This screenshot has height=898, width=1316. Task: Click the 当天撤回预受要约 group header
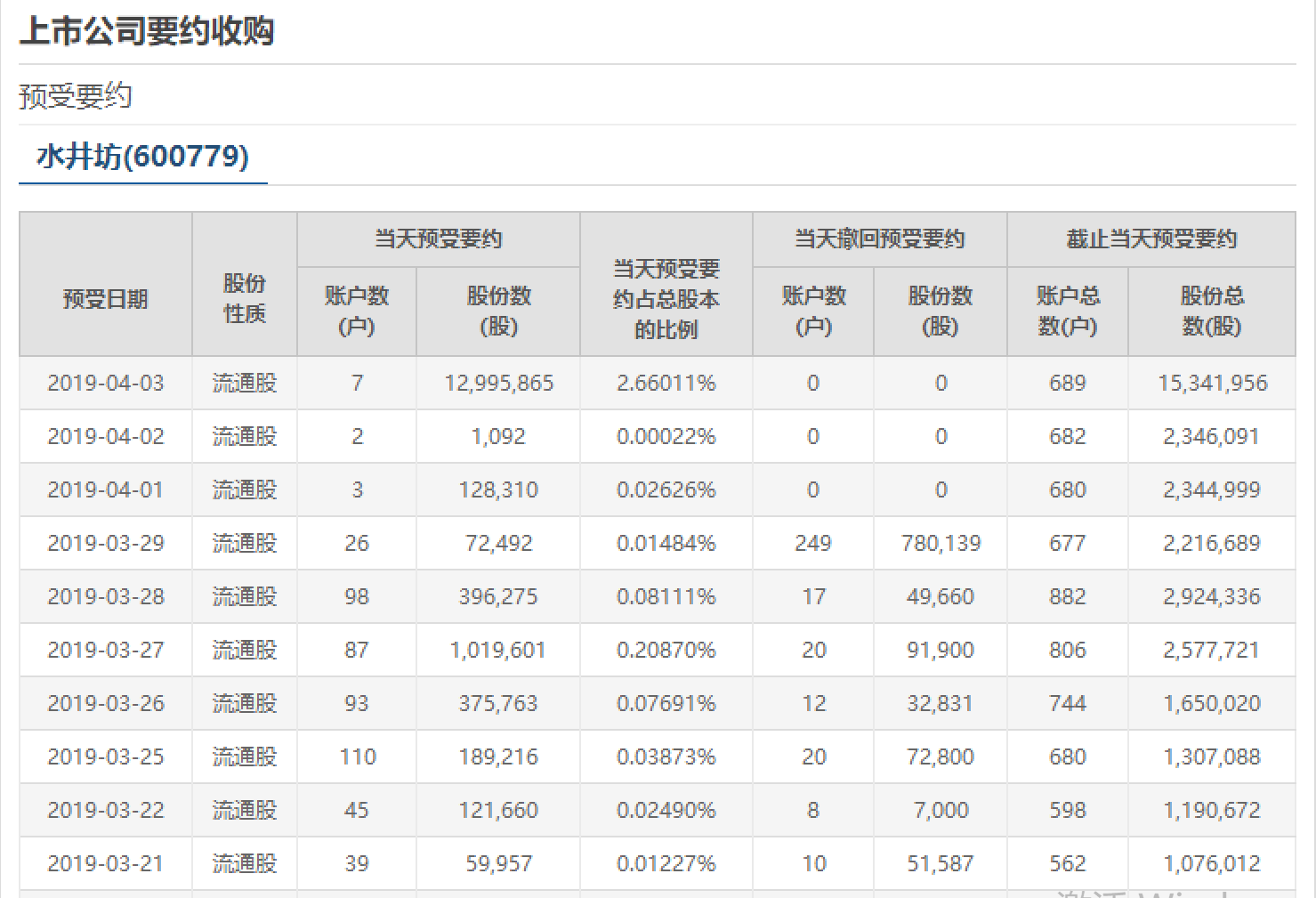tap(880, 239)
